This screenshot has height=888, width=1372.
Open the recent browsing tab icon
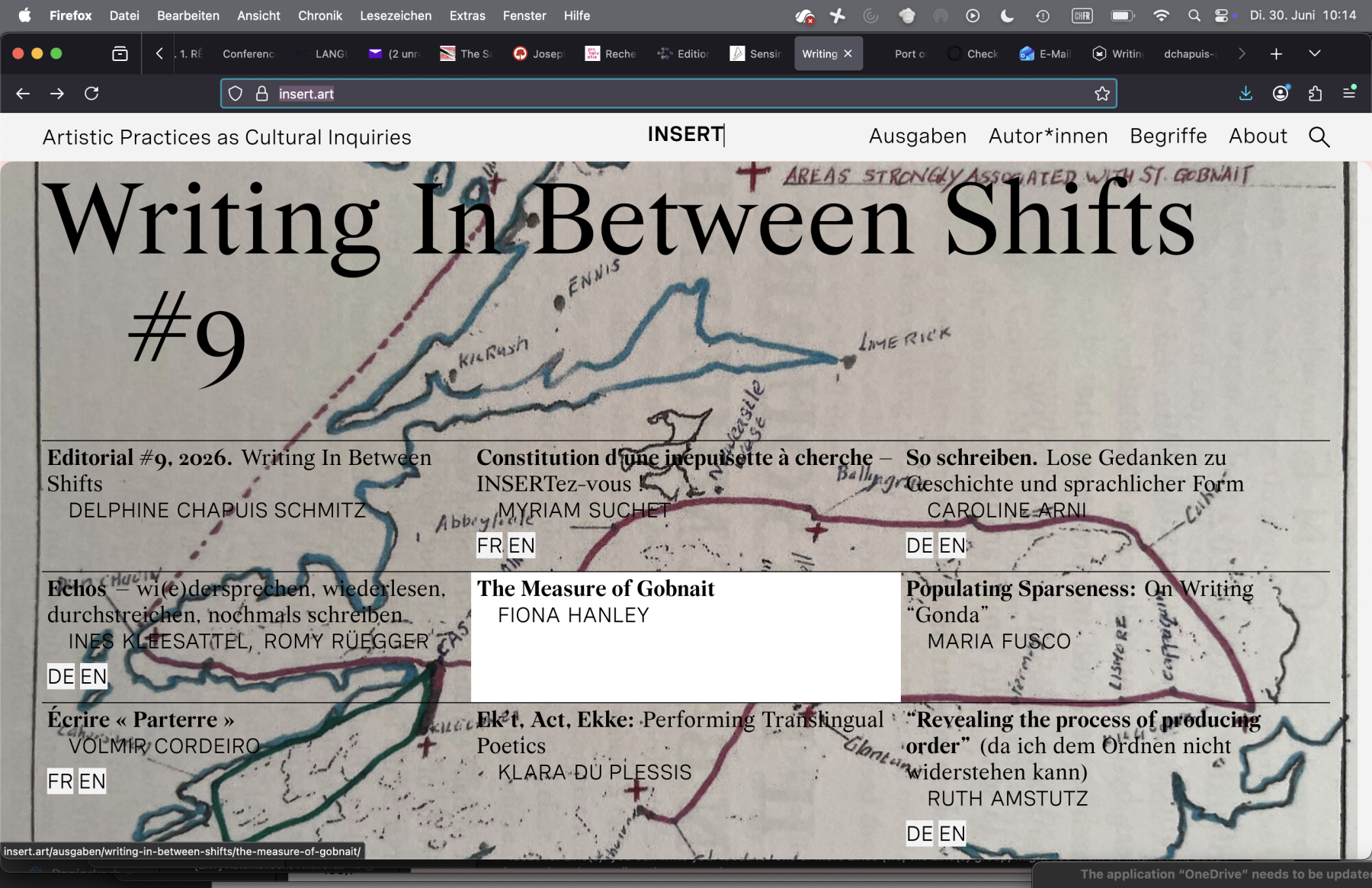click(x=120, y=53)
